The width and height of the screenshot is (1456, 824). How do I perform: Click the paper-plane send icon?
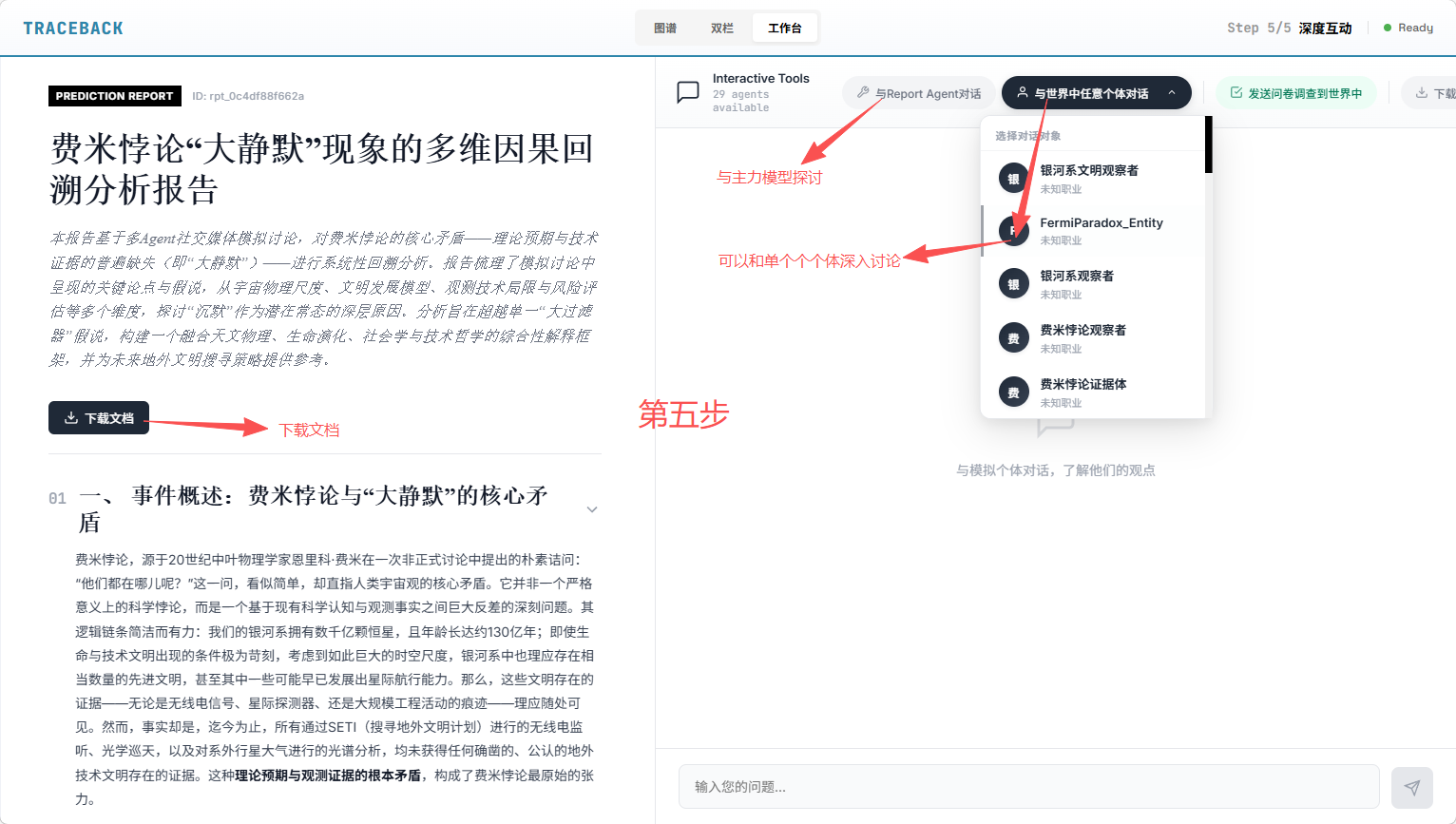click(1412, 787)
